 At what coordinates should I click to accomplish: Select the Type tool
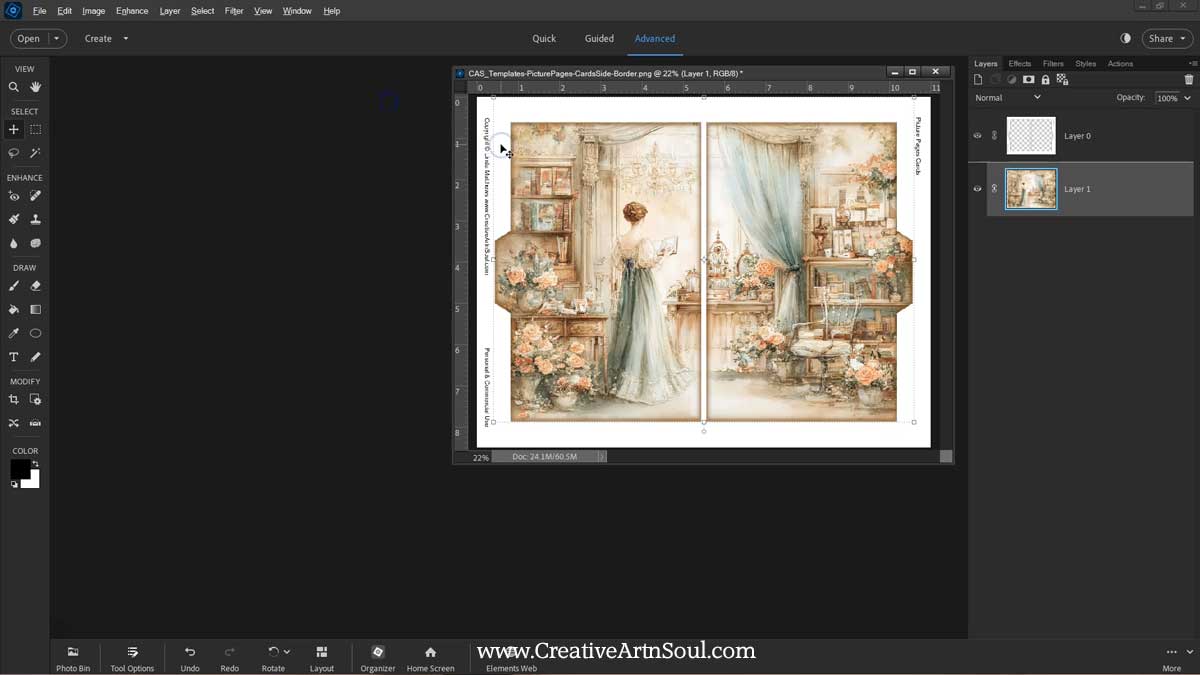[14, 357]
